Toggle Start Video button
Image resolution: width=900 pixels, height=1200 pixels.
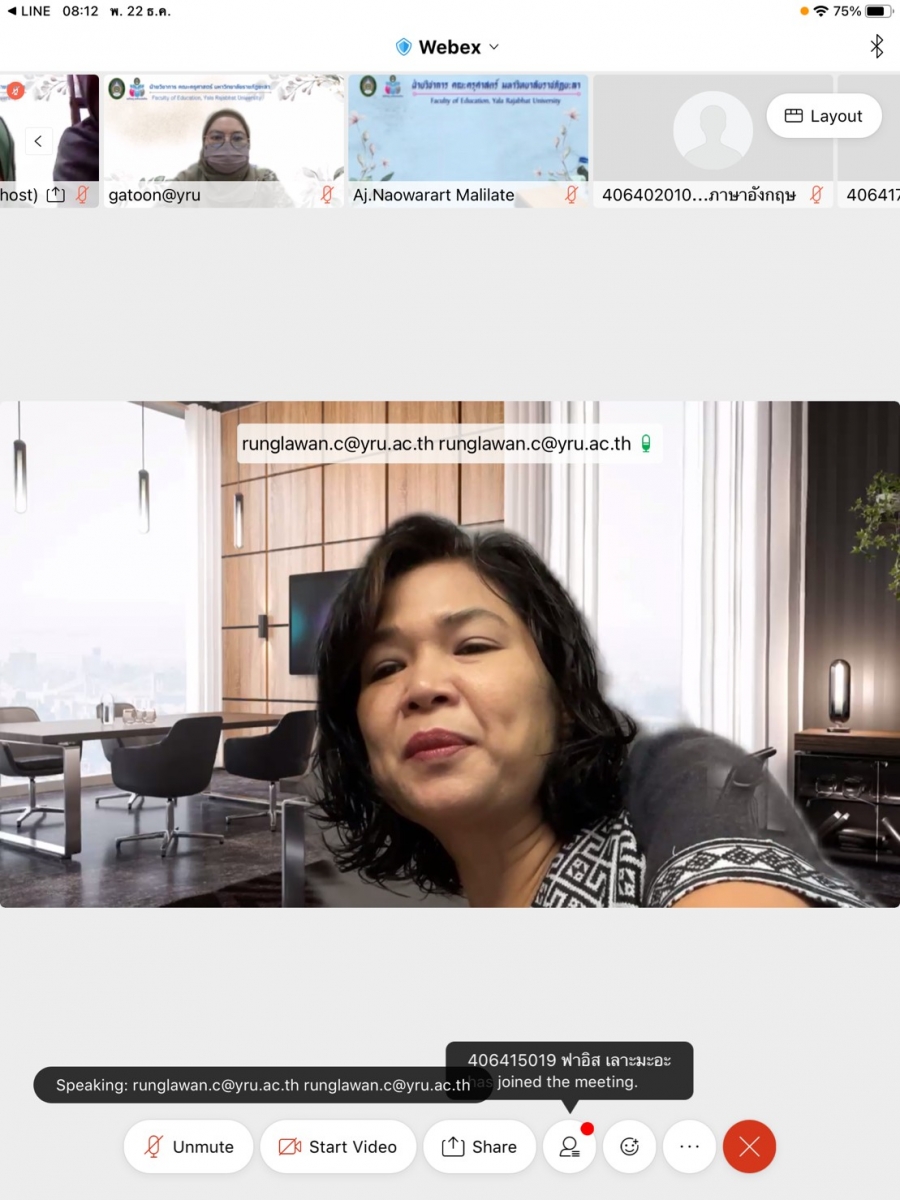(x=338, y=1147)
